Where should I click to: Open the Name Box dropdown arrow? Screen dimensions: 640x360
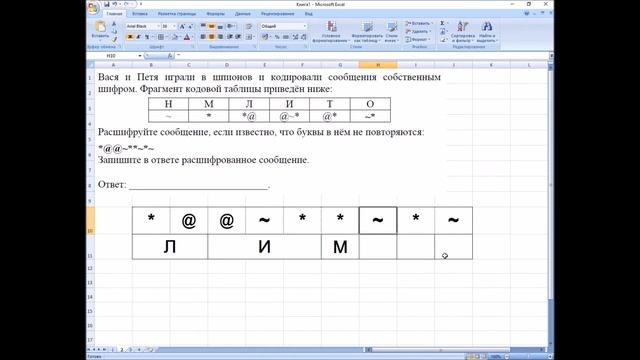140,56
